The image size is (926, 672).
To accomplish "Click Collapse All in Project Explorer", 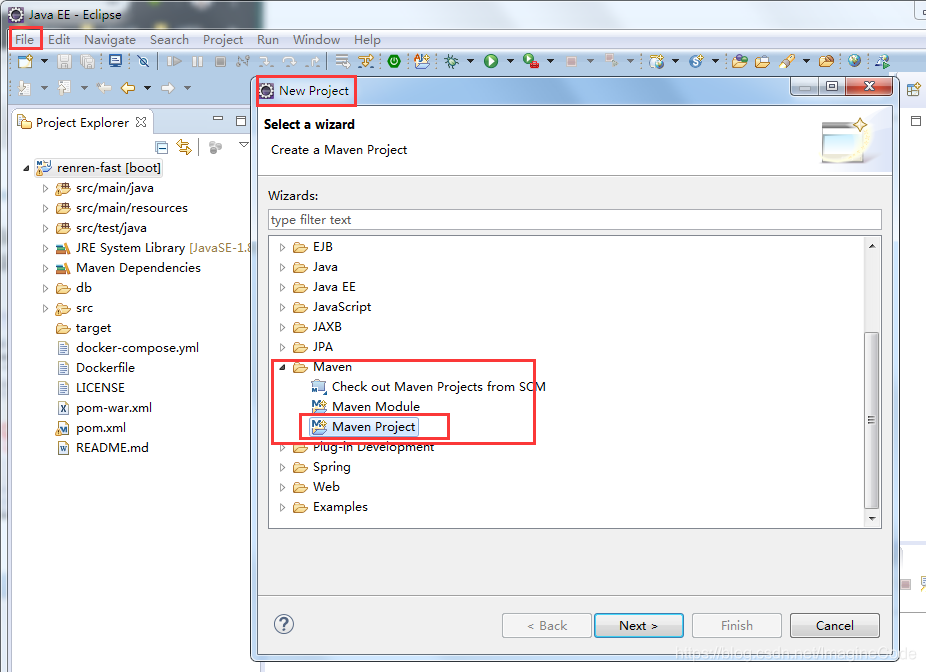I will click(161, 147).
